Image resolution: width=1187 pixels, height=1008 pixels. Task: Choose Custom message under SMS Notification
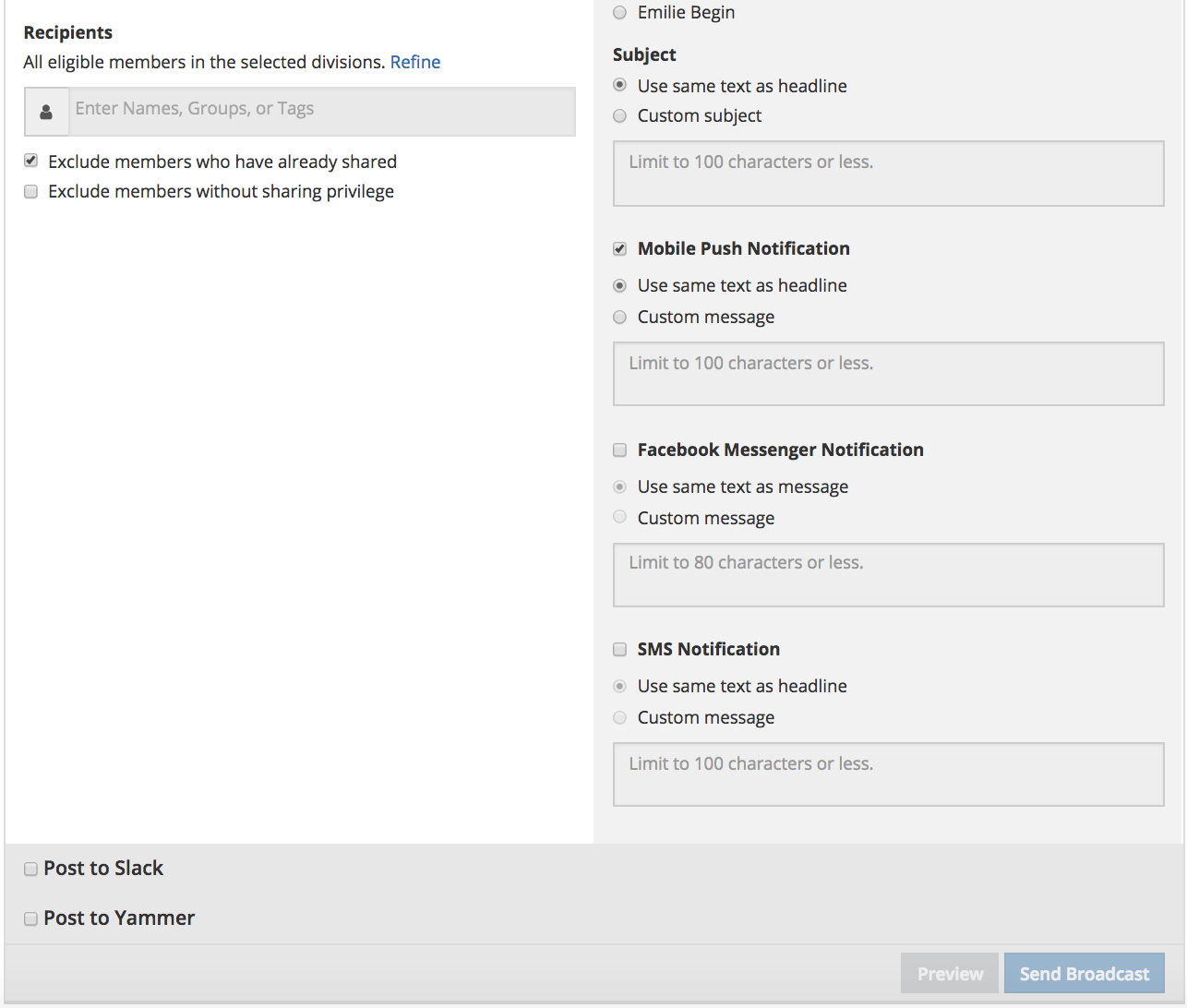pos(620,717)
